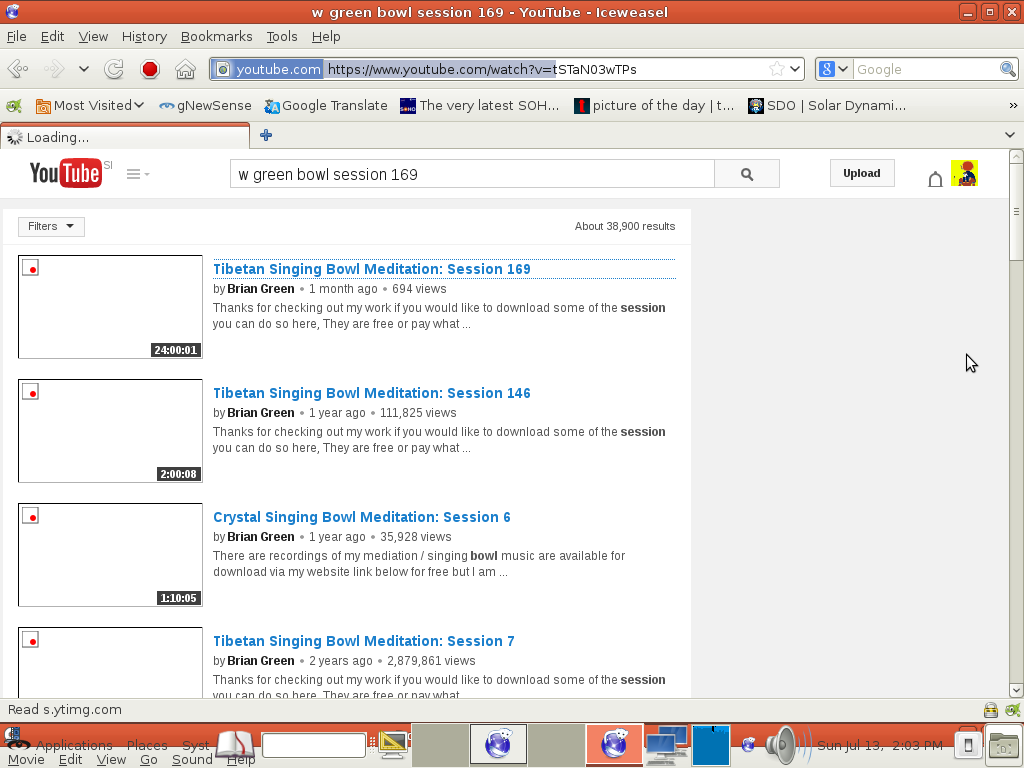The image size is (1024, 768).
Task: Open new tab with plus icon
Action: pos(266,136)
